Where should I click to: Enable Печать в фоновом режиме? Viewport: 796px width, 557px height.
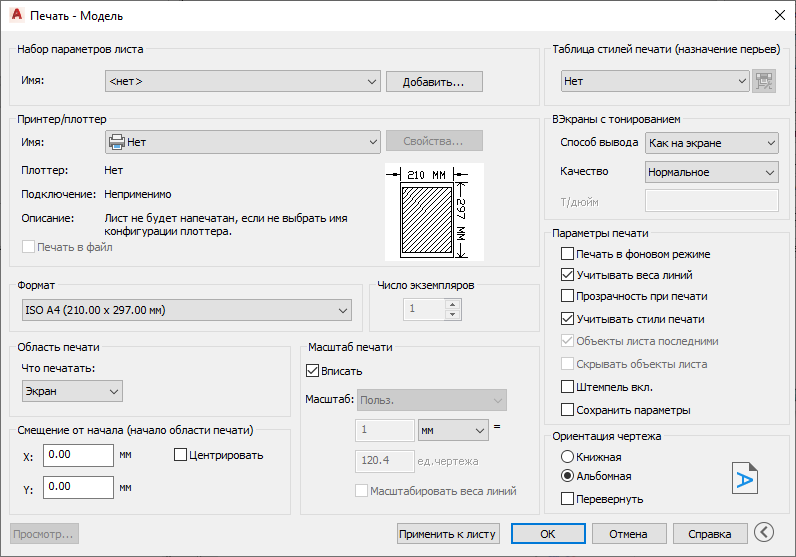coord(567,253)
